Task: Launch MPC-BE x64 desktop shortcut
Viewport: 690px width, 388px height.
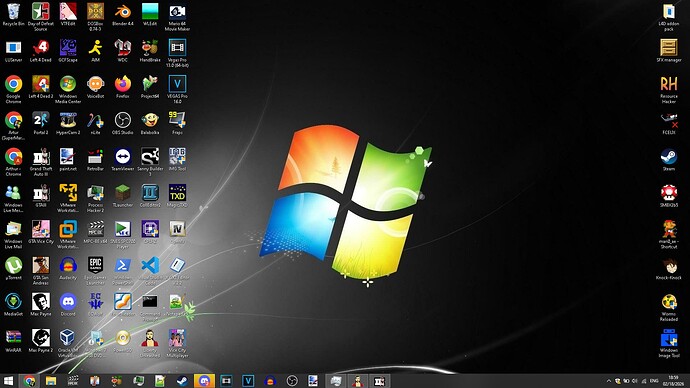Action: 95,232
